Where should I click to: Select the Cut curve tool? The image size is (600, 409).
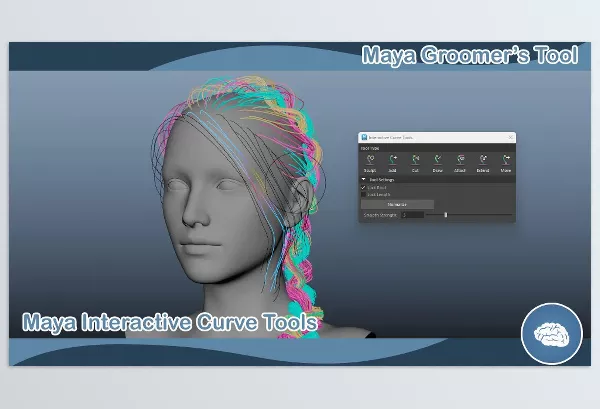pyautogui.click(x=415, y=163)
